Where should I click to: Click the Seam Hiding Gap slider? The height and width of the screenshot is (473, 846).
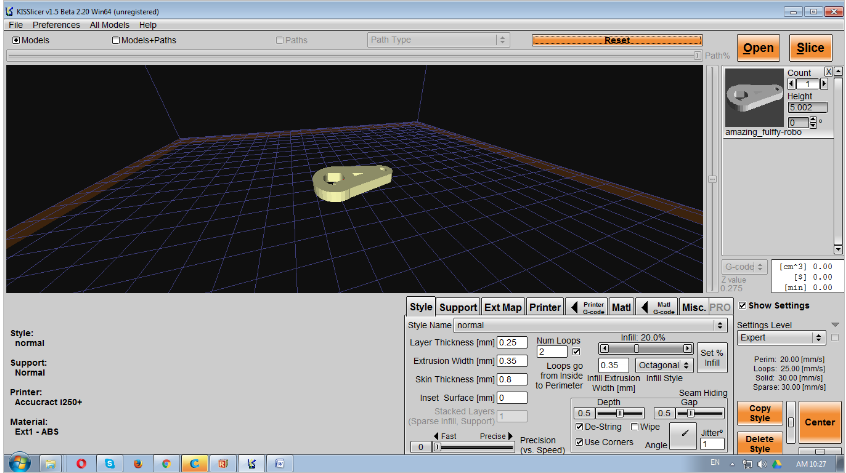point(699,413)
